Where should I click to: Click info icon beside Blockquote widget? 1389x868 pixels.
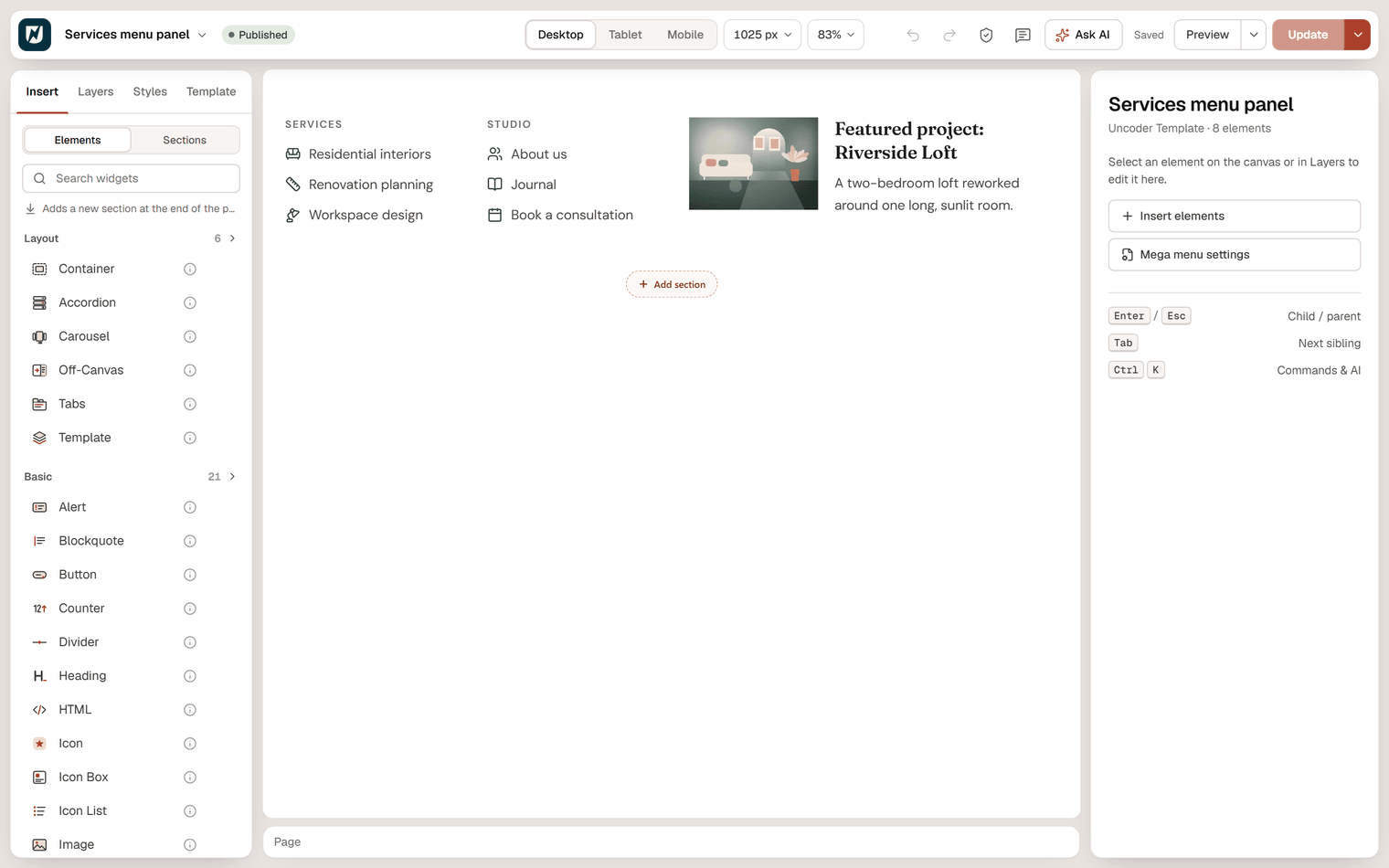pyautogui.click(x=190, y=541)
